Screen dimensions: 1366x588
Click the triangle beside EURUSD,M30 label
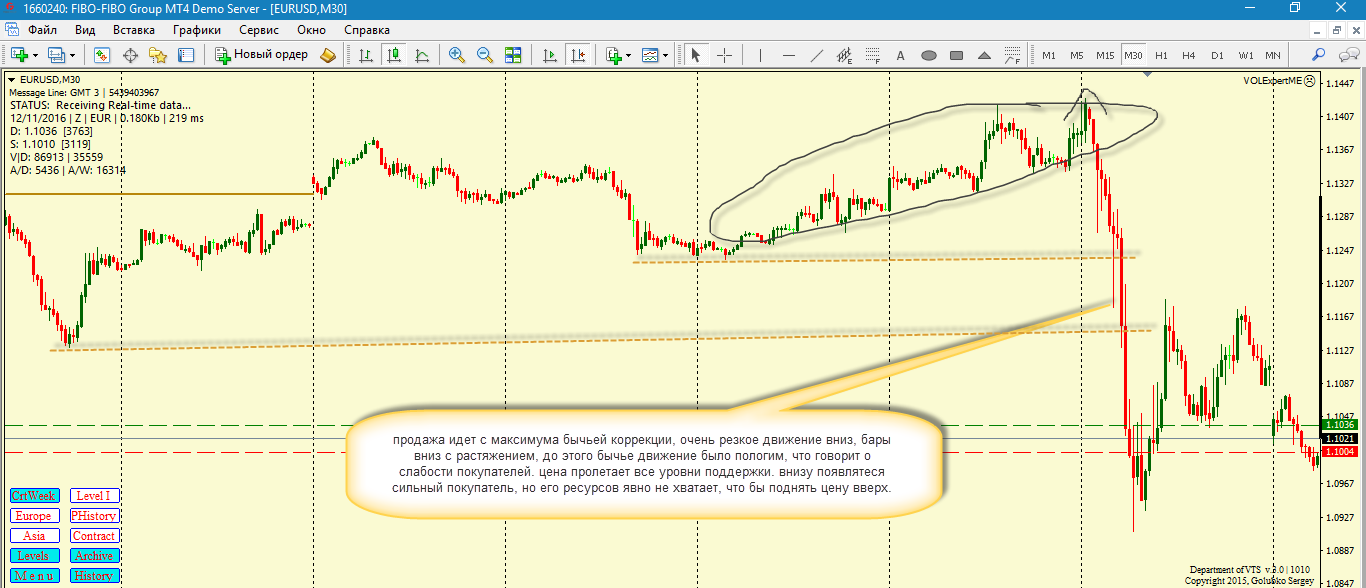click(11, 79)
